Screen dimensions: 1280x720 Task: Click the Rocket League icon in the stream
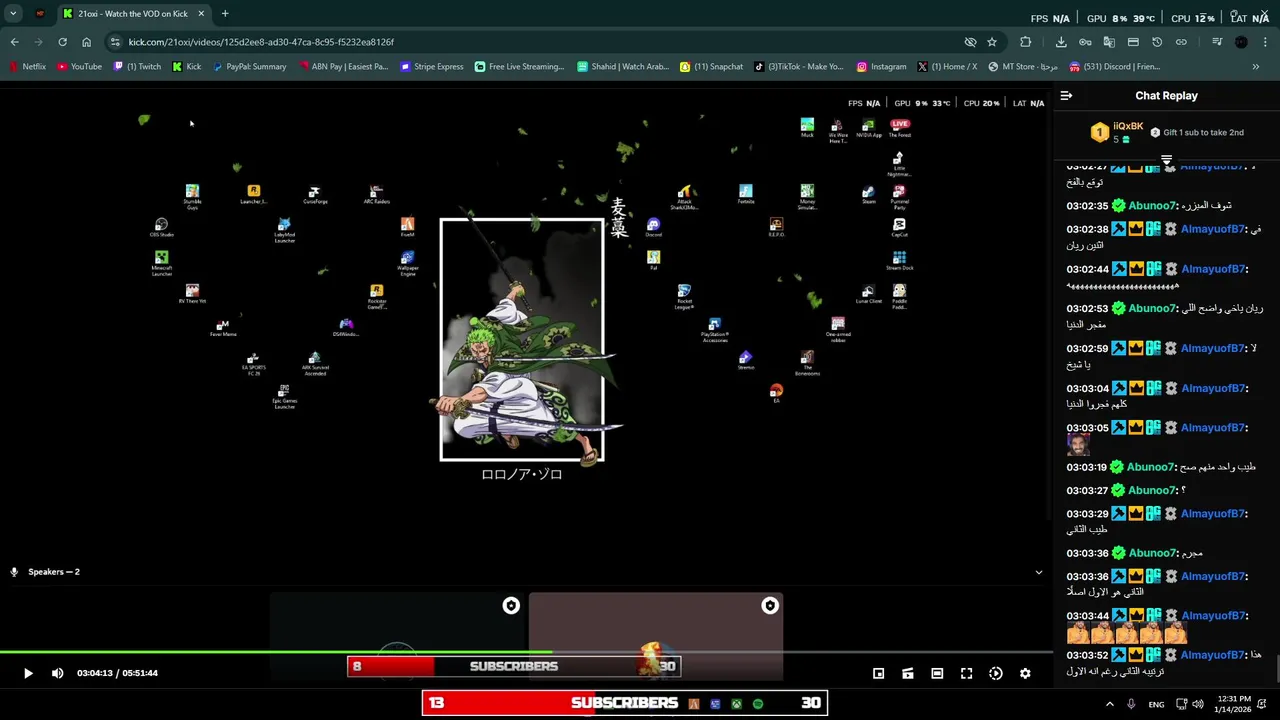coord(684,297)
